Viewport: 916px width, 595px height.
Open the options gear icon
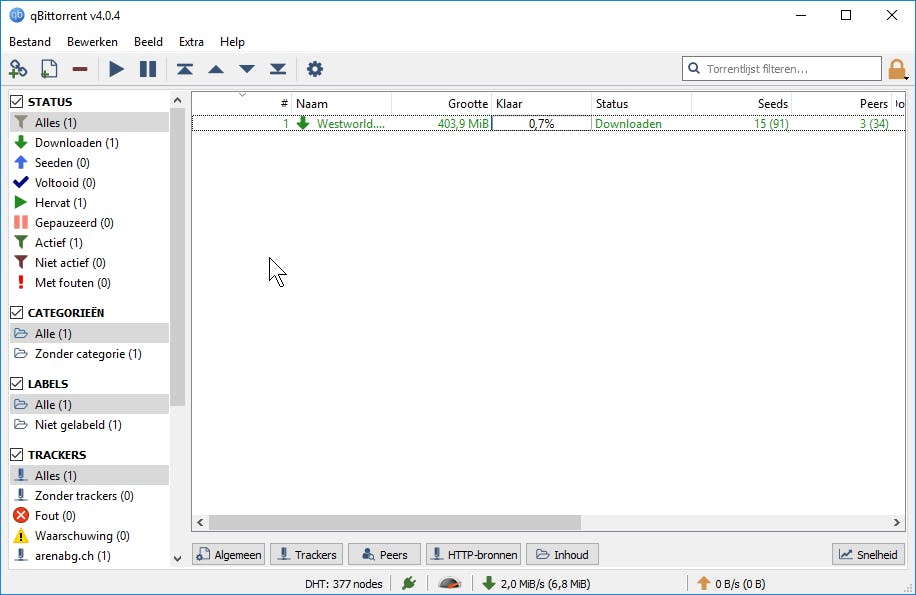[314, 69]
